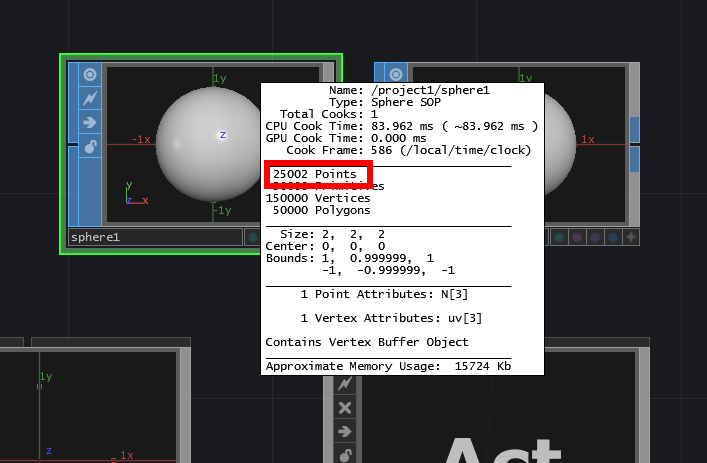
Task: Click the 25002 Points text
Action: [x=315, y=174]
